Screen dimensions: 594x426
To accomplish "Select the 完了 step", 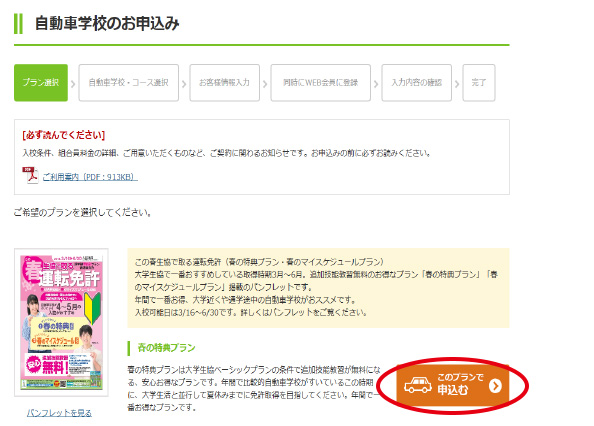I will (x=479, y=83).
